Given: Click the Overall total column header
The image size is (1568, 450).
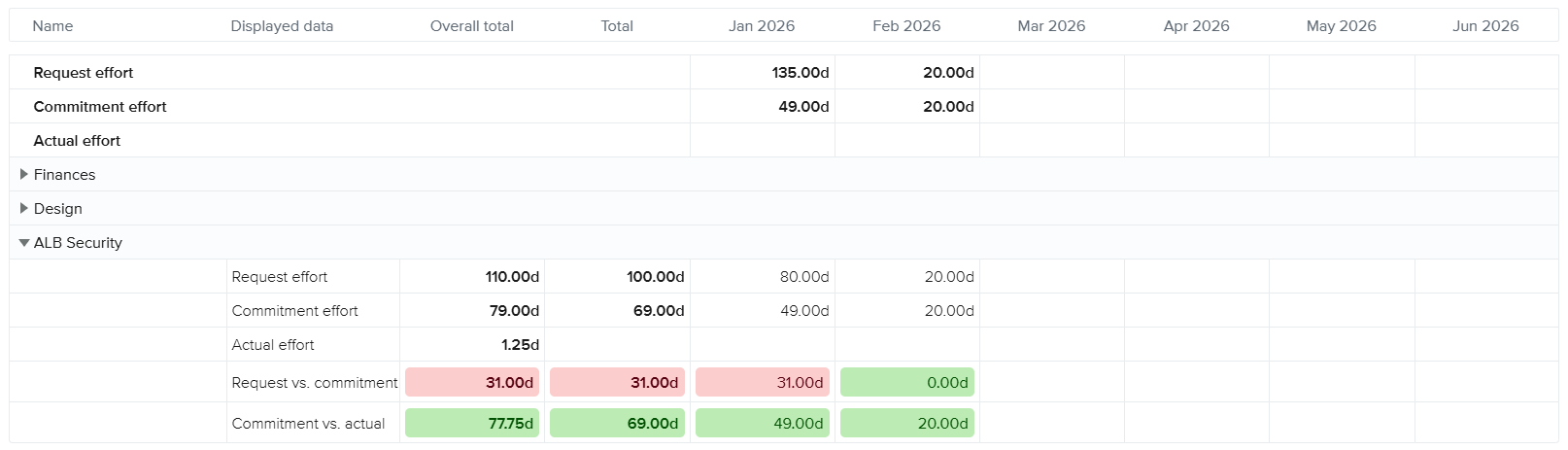Looking at the screenshot, I should tap(471, 26).
